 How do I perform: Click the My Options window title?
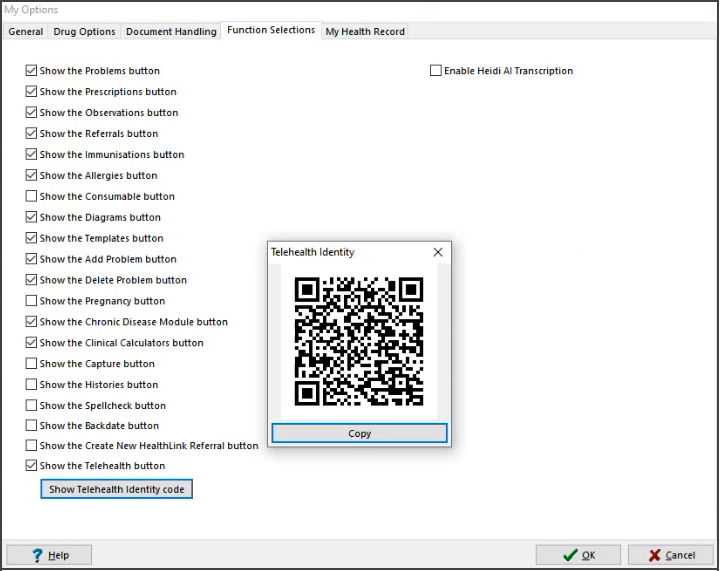click(31, 10)
